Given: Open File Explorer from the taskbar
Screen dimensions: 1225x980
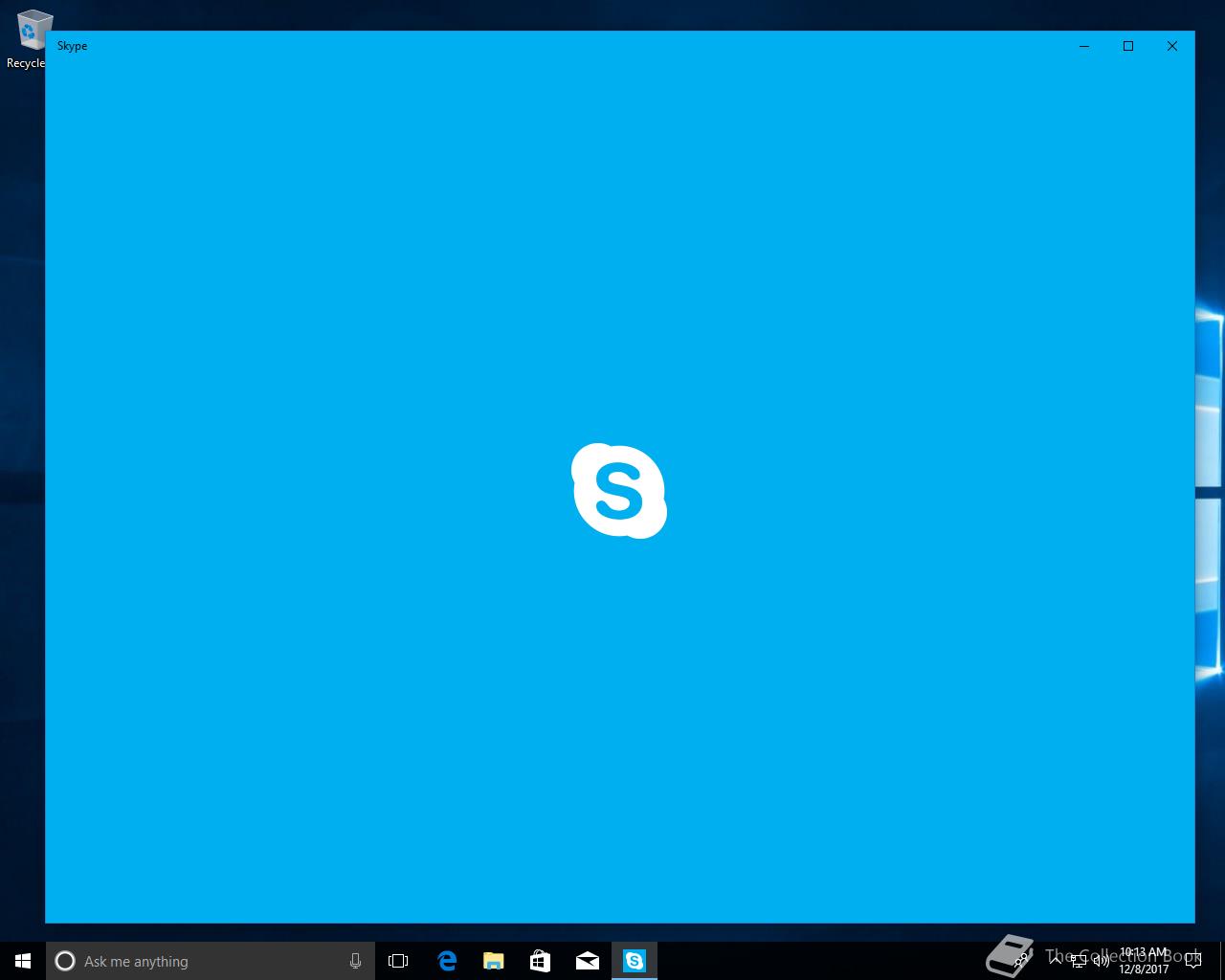Looking at the screenshot, I should click(x=494, y=961).
